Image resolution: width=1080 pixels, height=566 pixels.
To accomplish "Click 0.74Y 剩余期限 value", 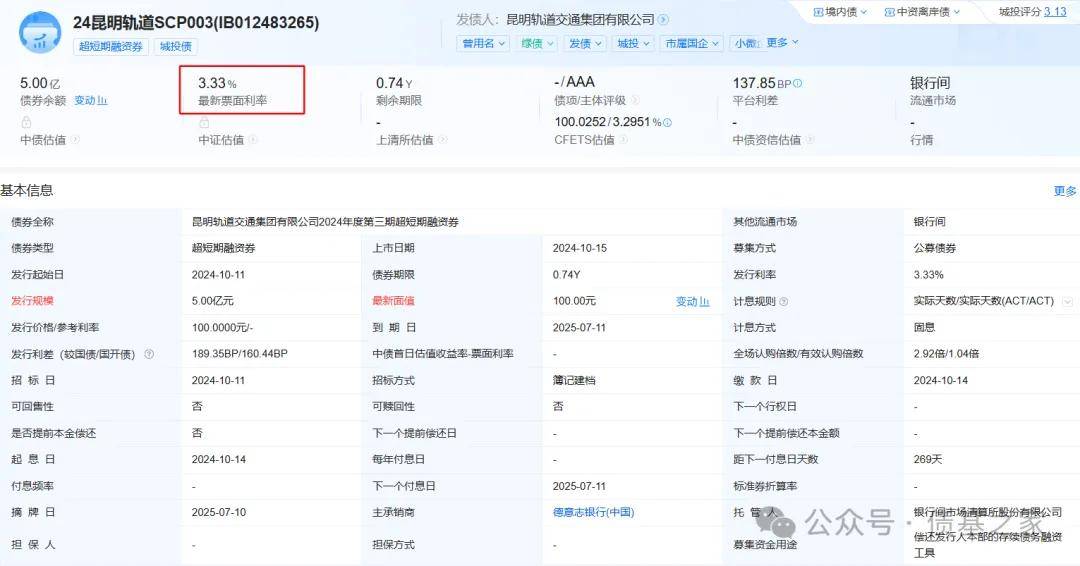I will tap(394, 83).
